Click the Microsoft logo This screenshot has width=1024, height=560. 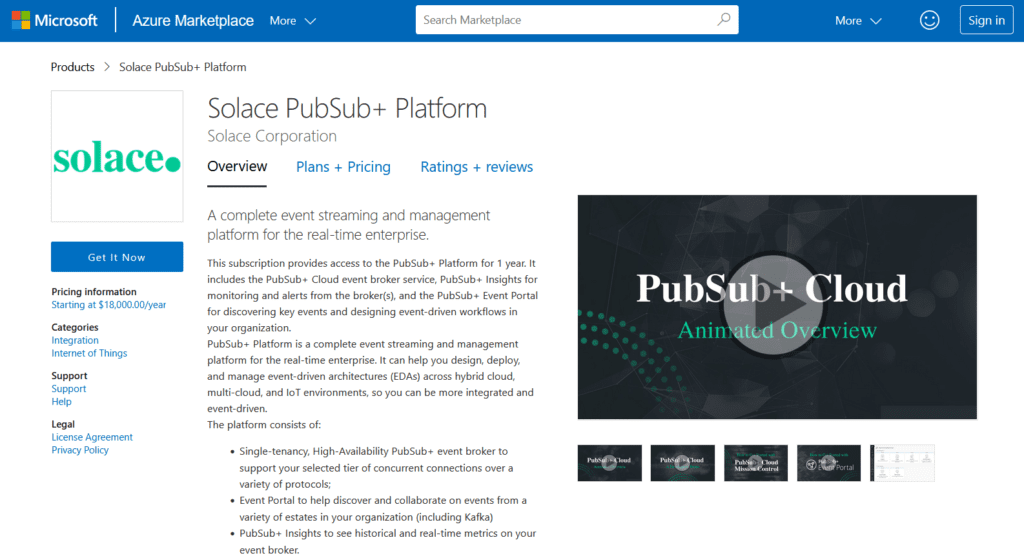54,20
